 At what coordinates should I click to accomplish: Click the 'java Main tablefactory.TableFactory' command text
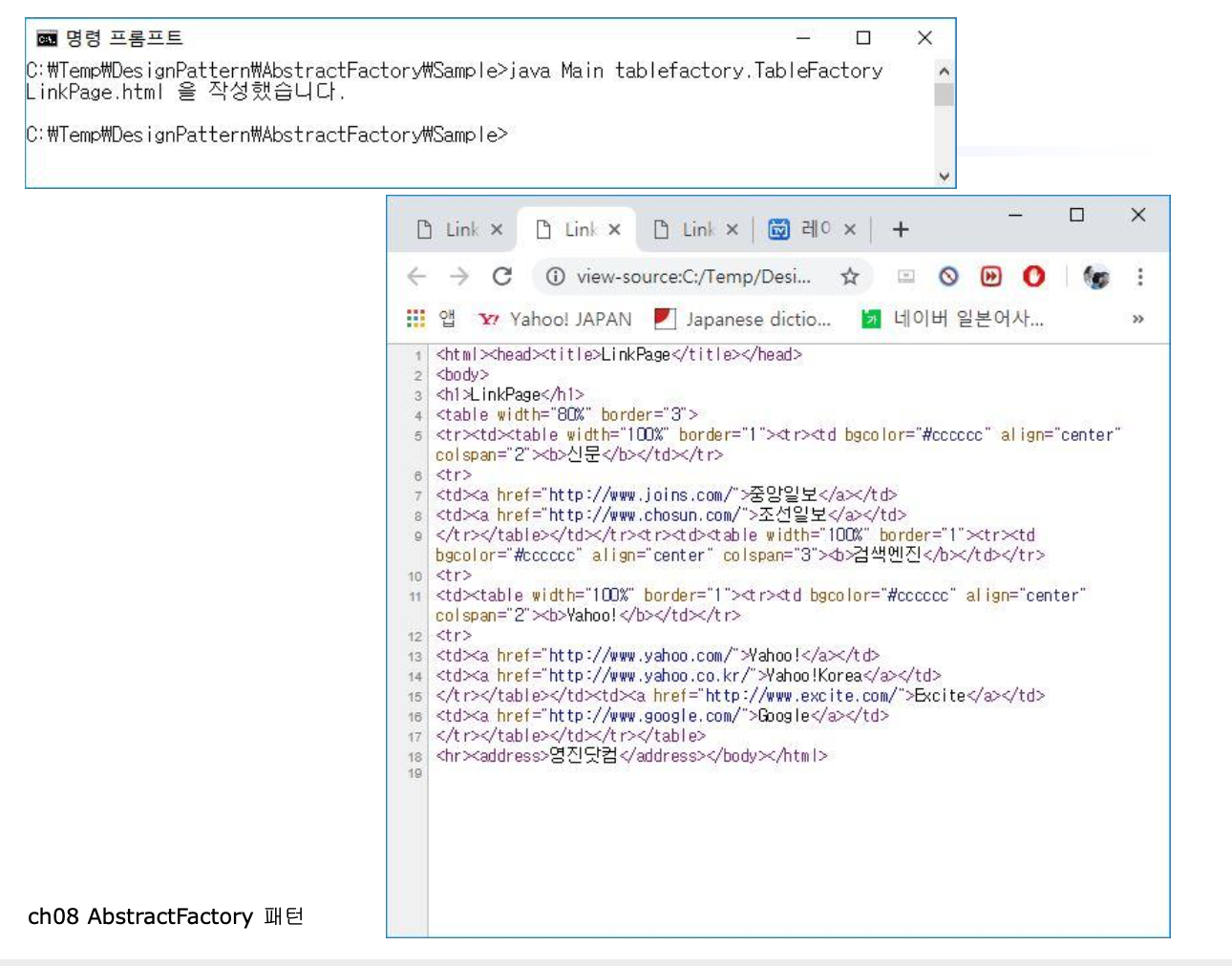point(695,71)
